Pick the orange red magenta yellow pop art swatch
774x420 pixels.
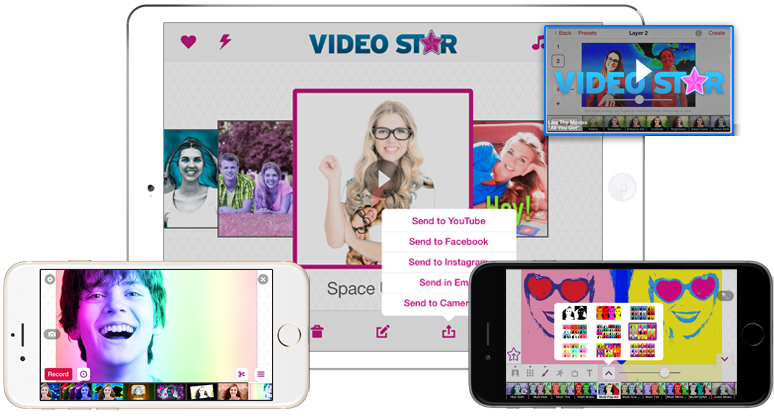[x=608, y=312]
